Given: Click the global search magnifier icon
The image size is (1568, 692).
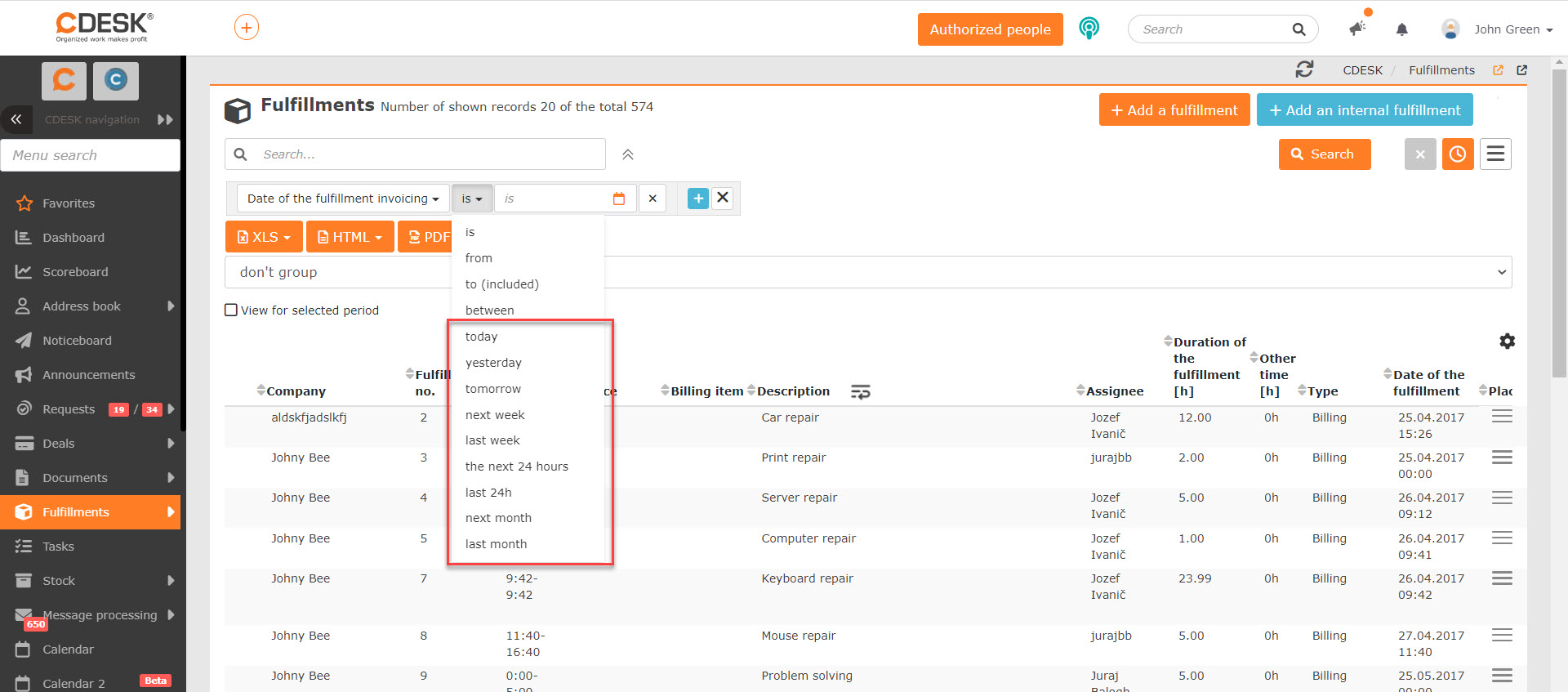Looking at the screenshot, I should [1298, 29].
